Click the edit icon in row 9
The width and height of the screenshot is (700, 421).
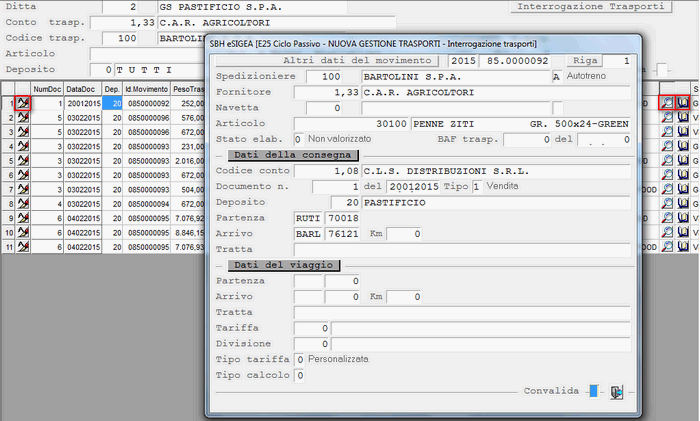pyautogui.click(x=23, y=218)
